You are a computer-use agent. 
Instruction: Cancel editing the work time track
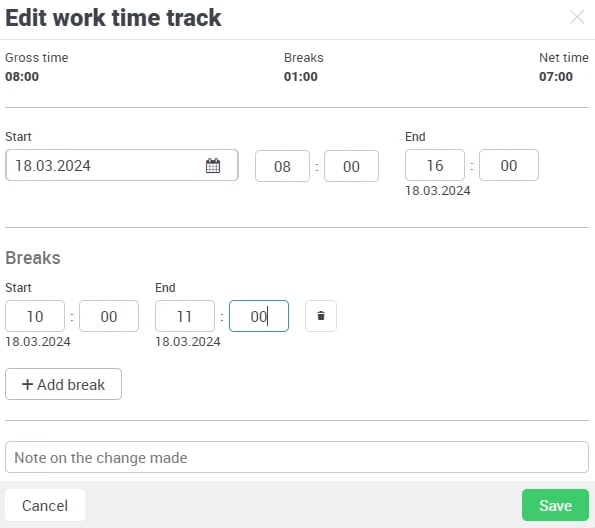tap(45, 505)
